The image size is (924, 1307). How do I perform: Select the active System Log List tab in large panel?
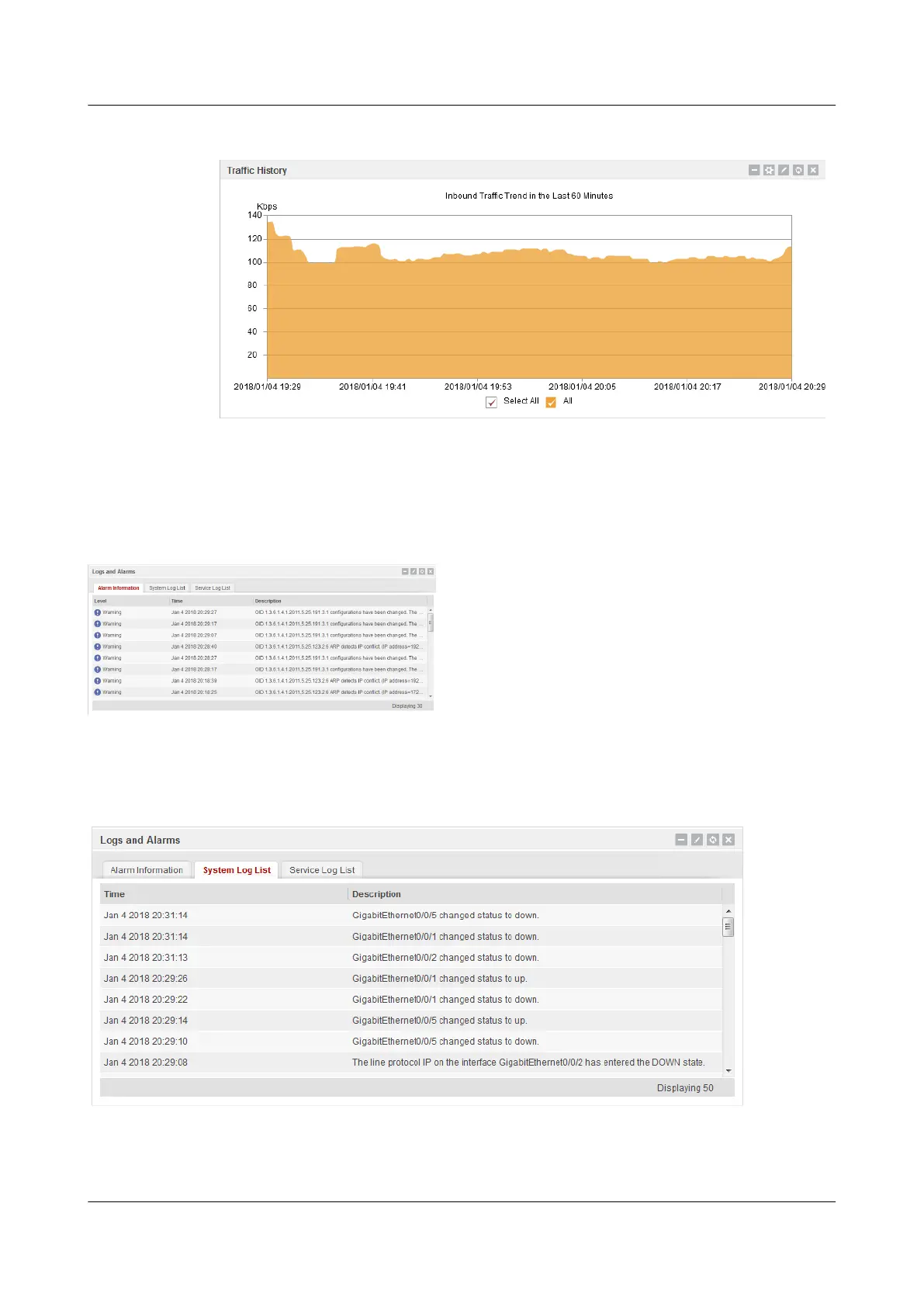pyautogui.click(x=237, y=870)
